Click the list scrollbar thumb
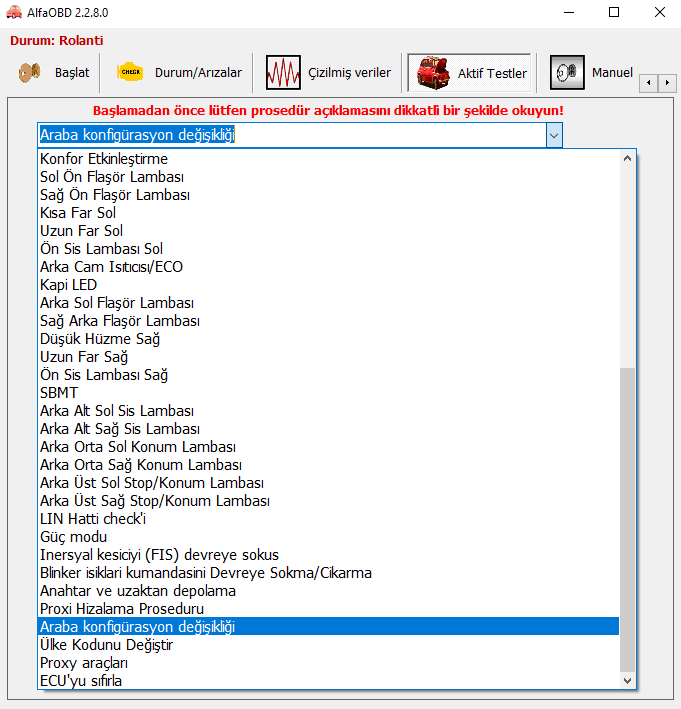The width and height of the screenshot is (681, 709). [x=627, y=518]
